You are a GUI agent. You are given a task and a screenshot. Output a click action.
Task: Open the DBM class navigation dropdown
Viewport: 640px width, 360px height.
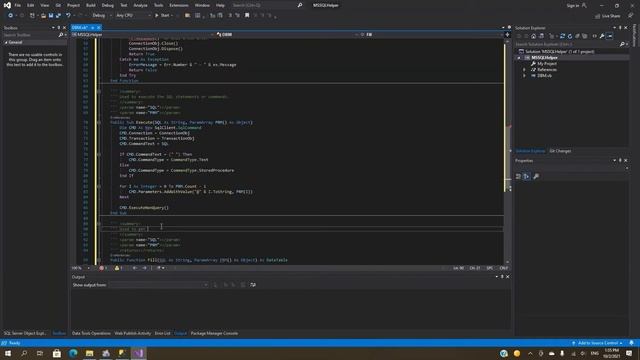point(287,35)
